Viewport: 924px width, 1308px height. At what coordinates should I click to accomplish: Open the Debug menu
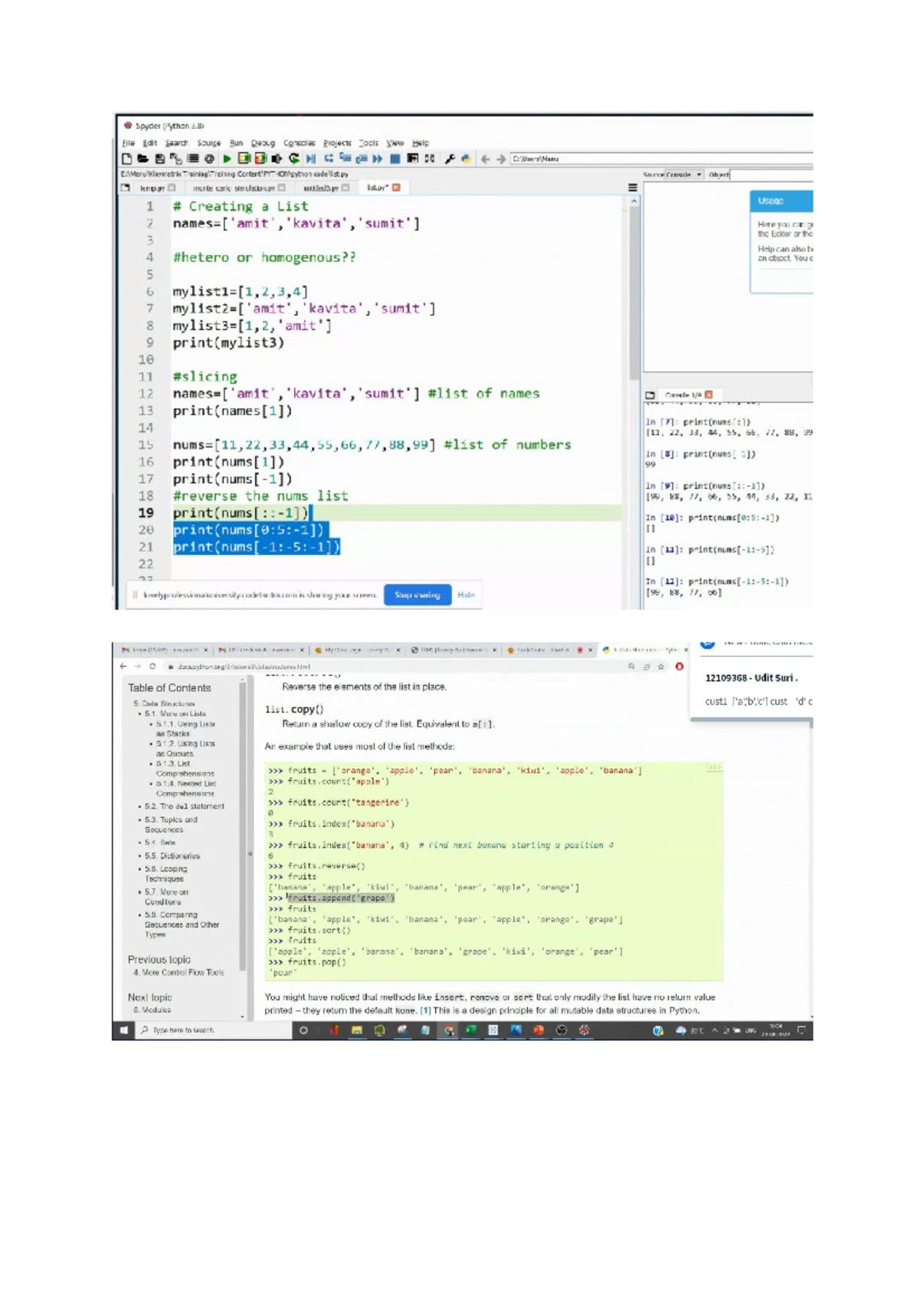263,143
